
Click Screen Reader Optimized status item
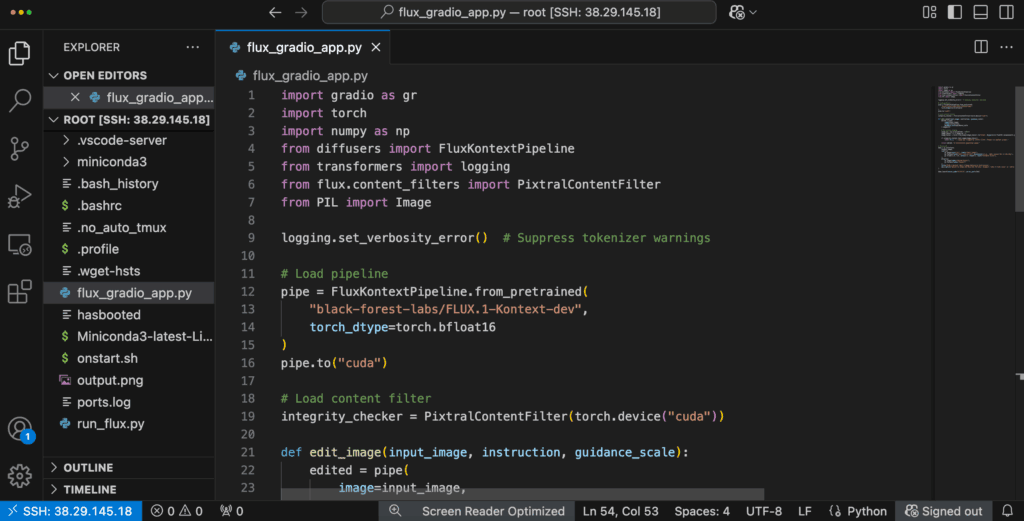coord(493,511)
